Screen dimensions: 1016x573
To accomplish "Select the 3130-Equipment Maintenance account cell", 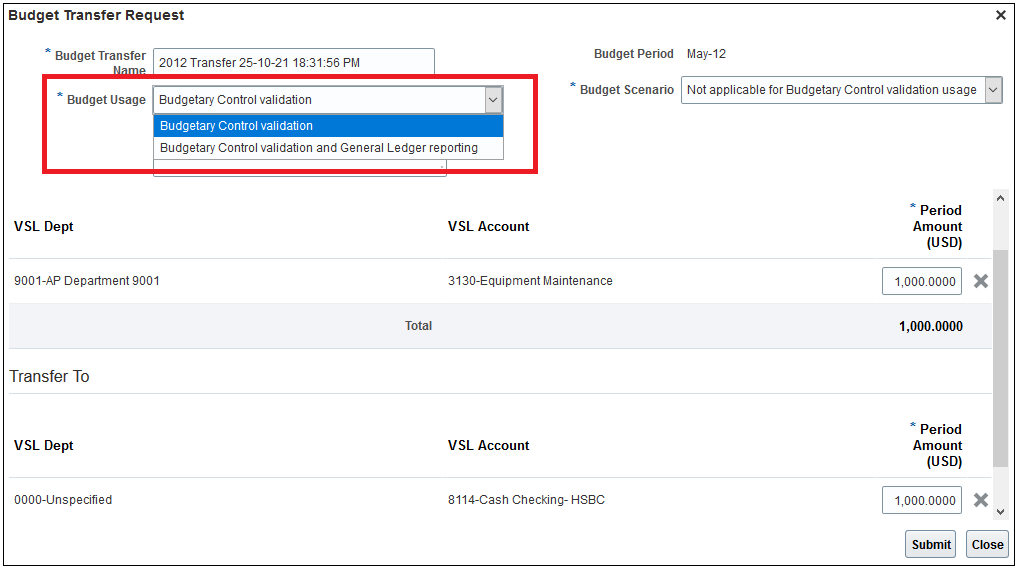I will (x=530, y=281).
